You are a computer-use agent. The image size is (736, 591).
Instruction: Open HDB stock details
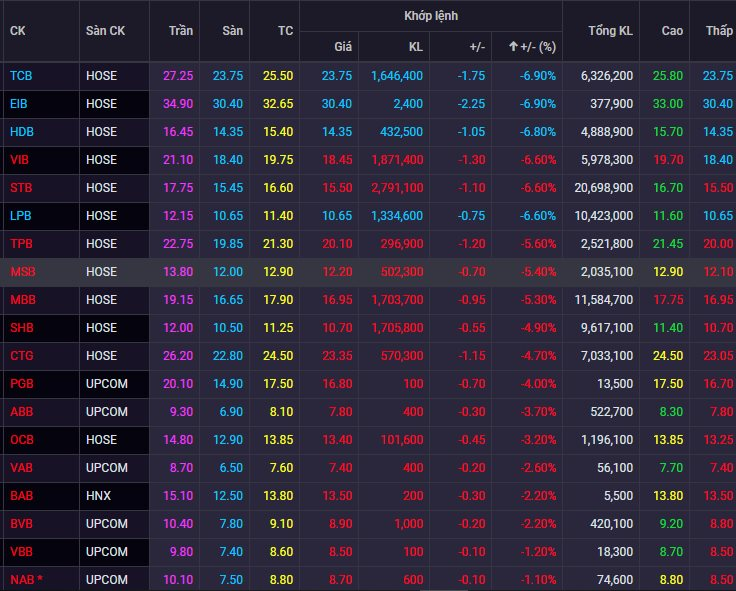click(x=21, y=131)
